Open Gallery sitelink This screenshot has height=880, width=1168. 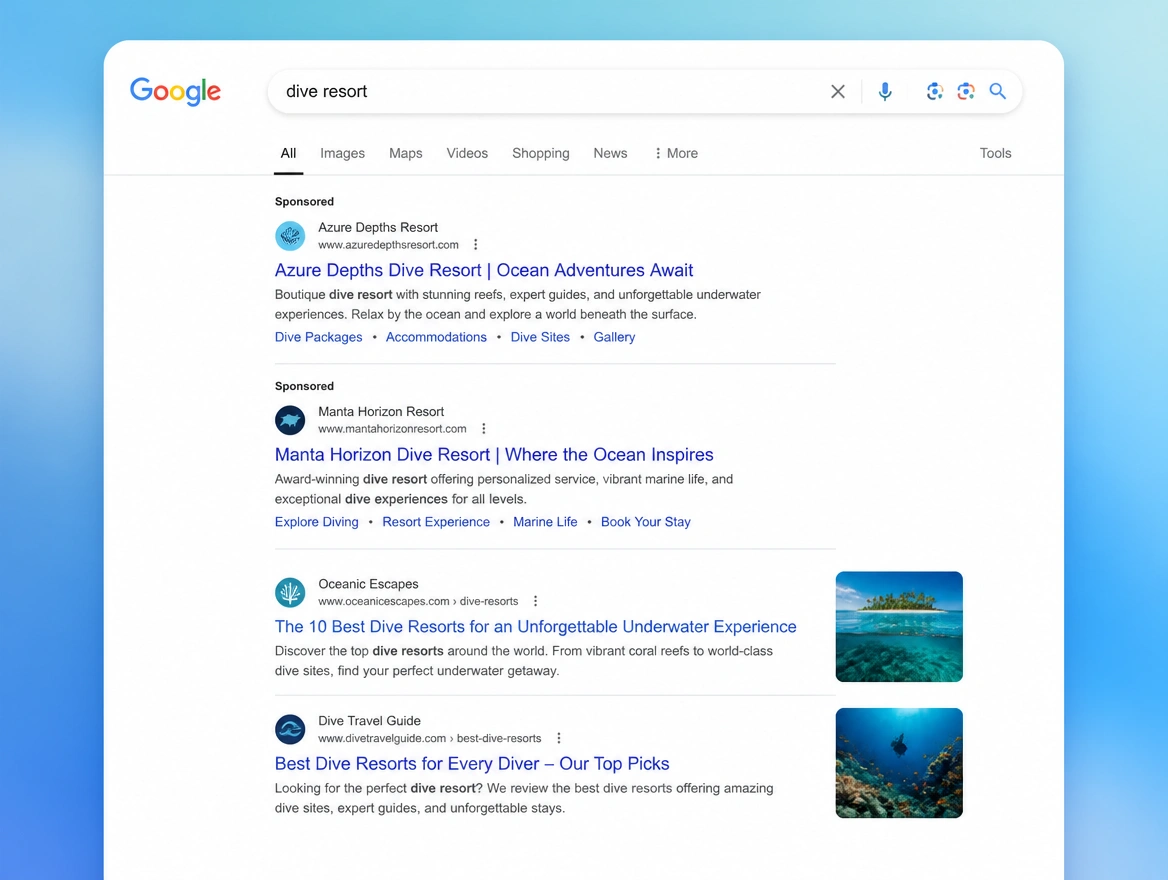[x=614, y=337]
